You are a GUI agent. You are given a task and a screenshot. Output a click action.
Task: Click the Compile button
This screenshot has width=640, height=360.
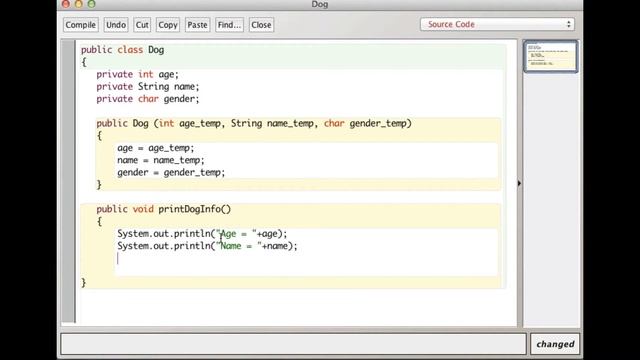(80, 25)
